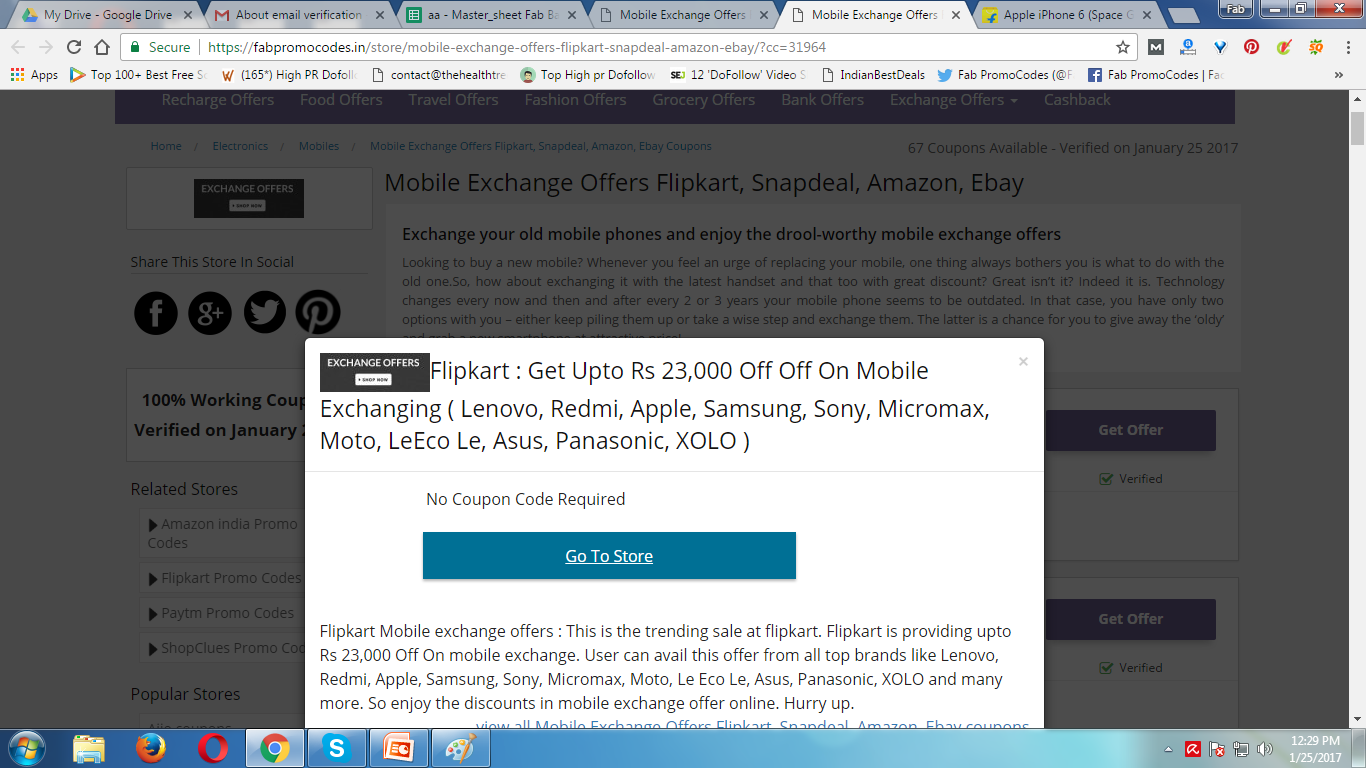
Task: Open the Apple iPhone 6 tab
Action: [1066, 15]
